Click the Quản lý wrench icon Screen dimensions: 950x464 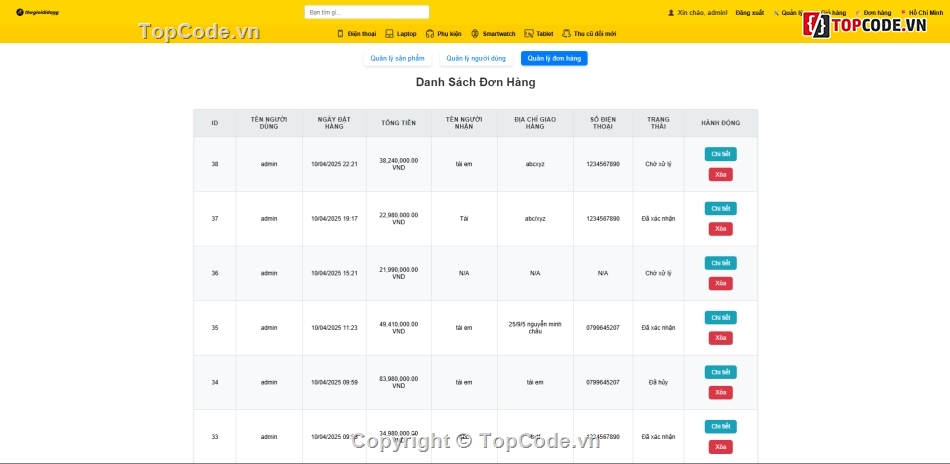pyautogui.click(x=777, y=13)
